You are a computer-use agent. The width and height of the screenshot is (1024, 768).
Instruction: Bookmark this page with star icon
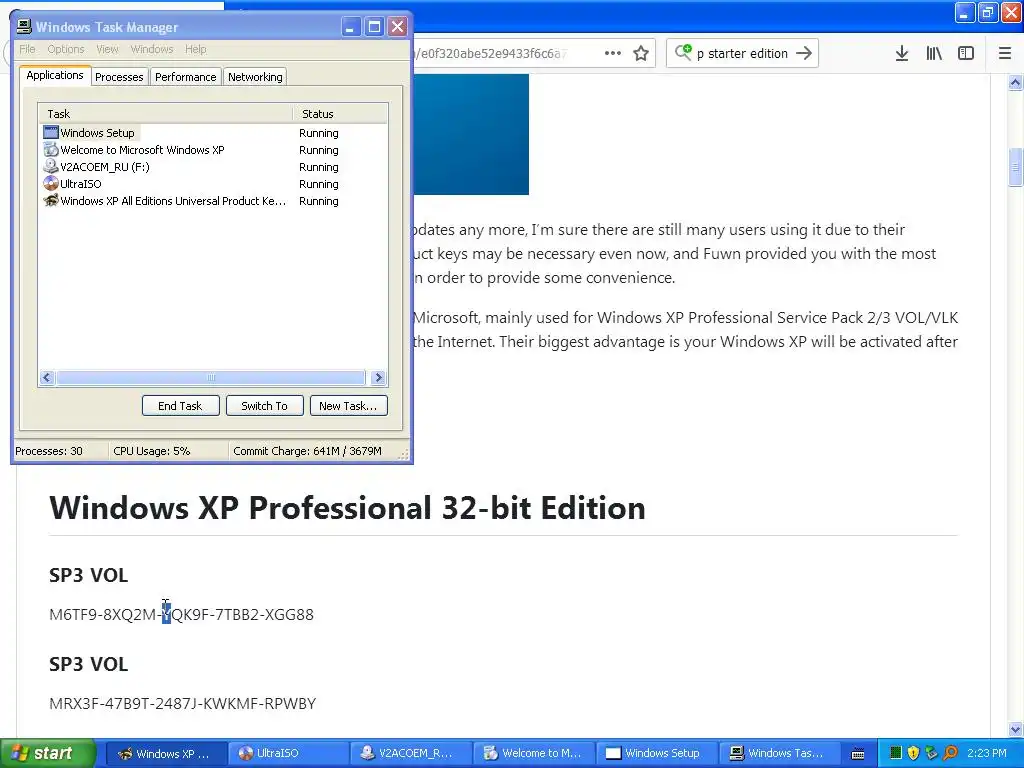point(641,54)
